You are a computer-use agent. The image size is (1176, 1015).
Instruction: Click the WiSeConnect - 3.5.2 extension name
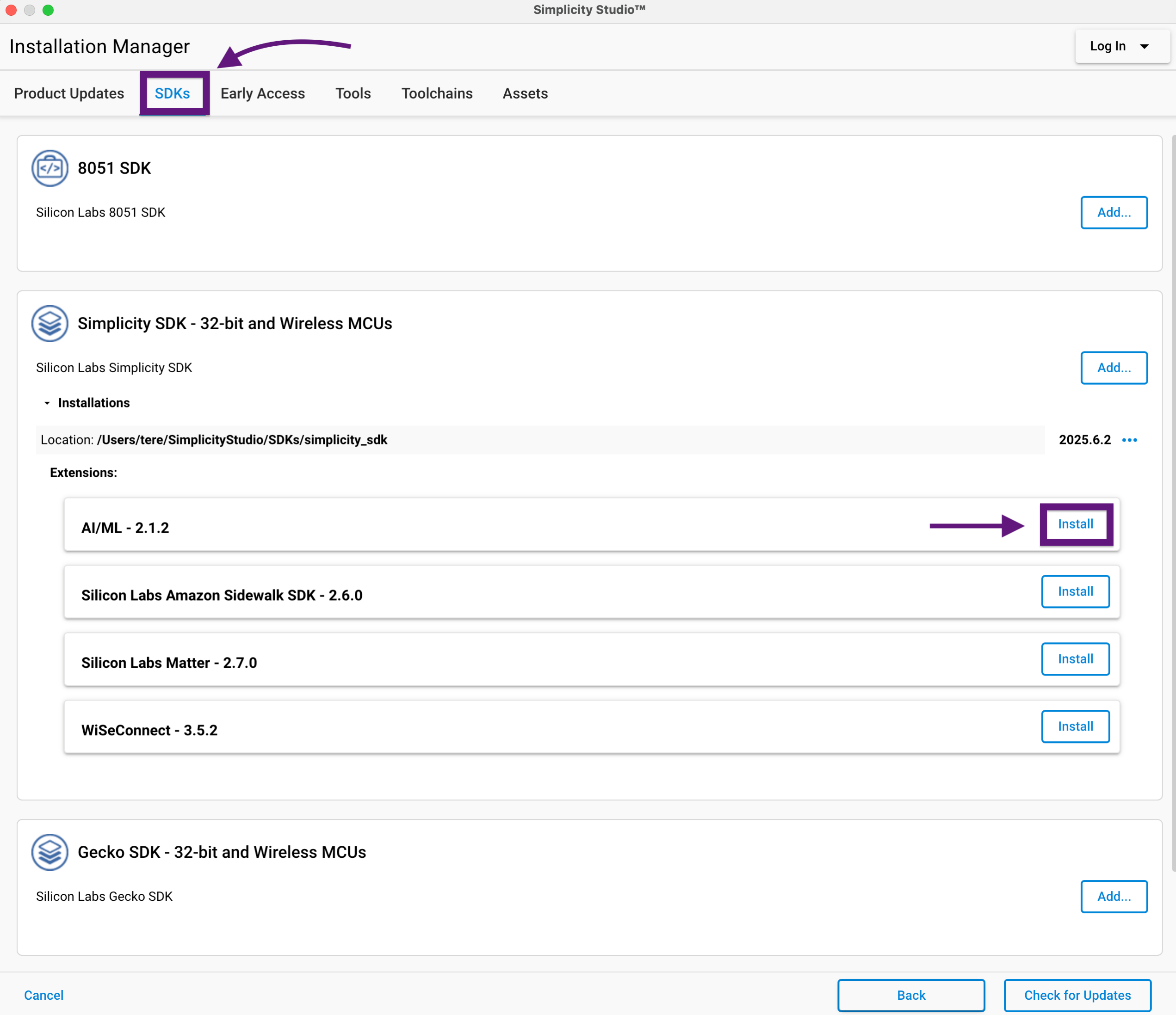(149, 731)
